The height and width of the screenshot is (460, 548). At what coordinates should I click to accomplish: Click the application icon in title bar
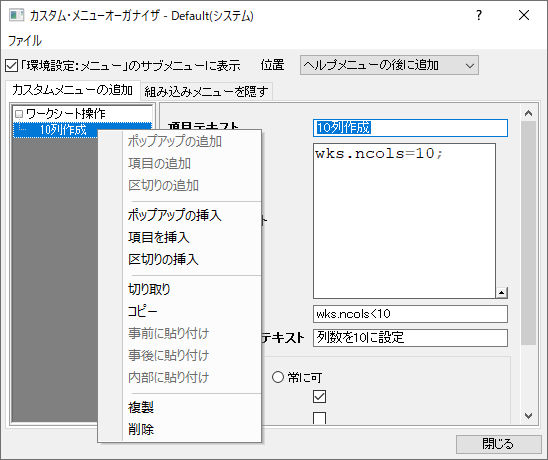point(16,15)
